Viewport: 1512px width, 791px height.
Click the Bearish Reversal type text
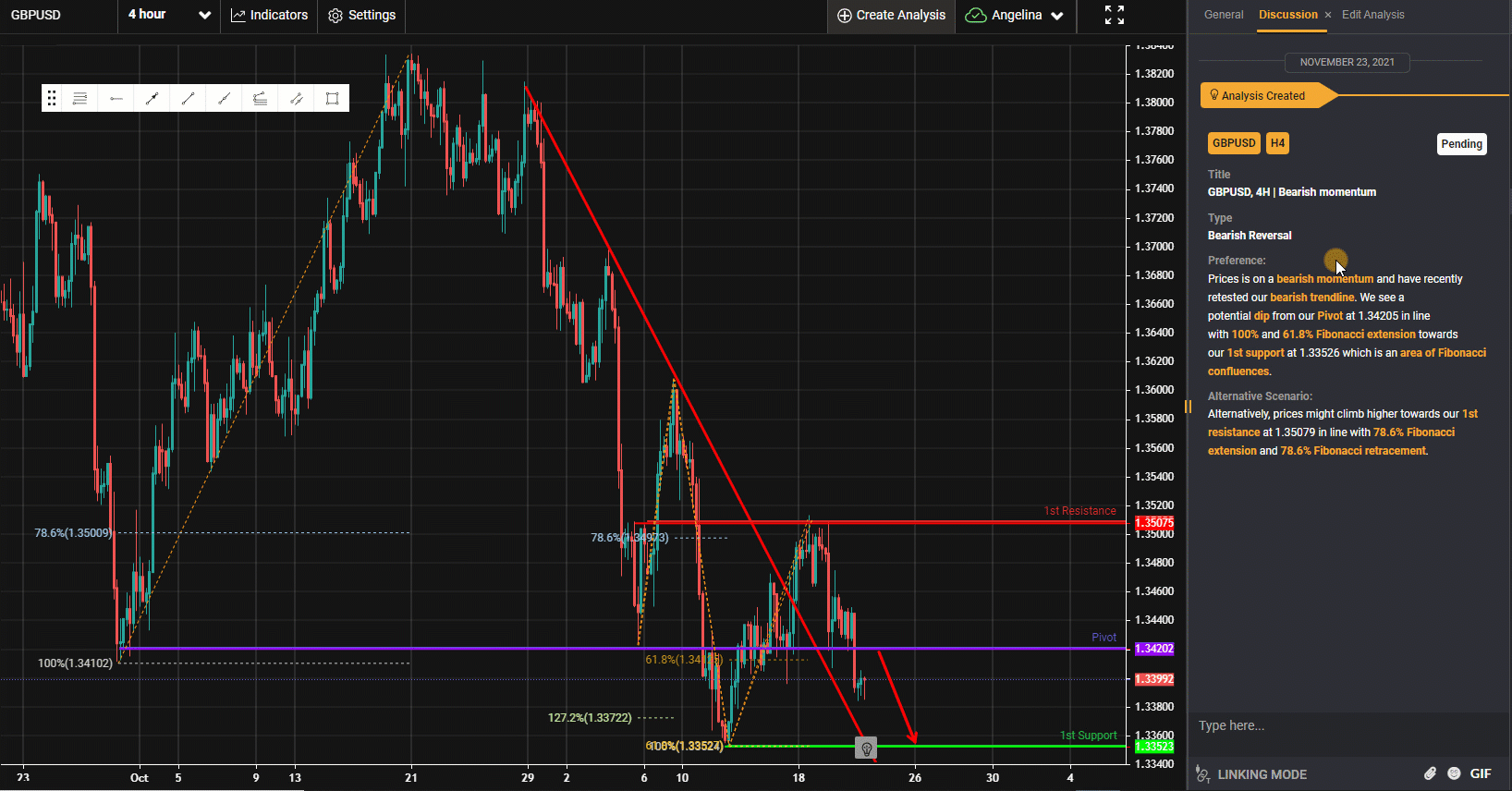click(x=1250, y=236)
